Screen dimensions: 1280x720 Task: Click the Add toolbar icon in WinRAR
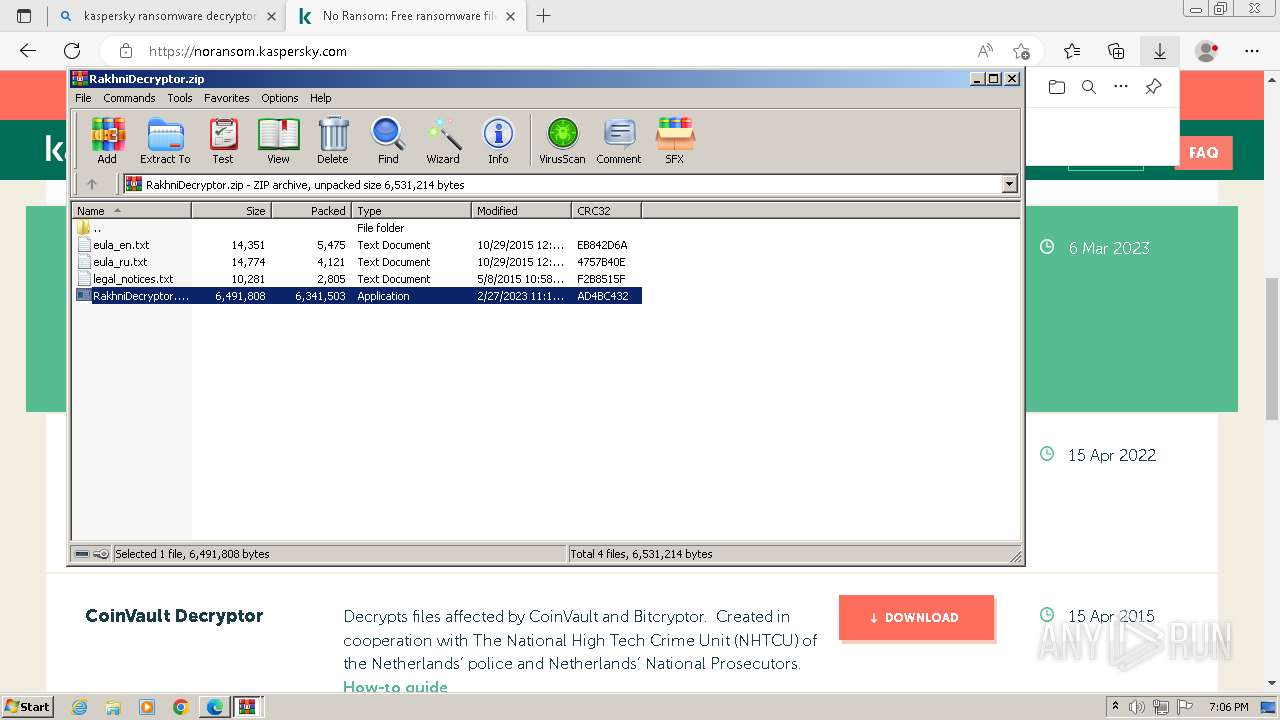(107, 141)
